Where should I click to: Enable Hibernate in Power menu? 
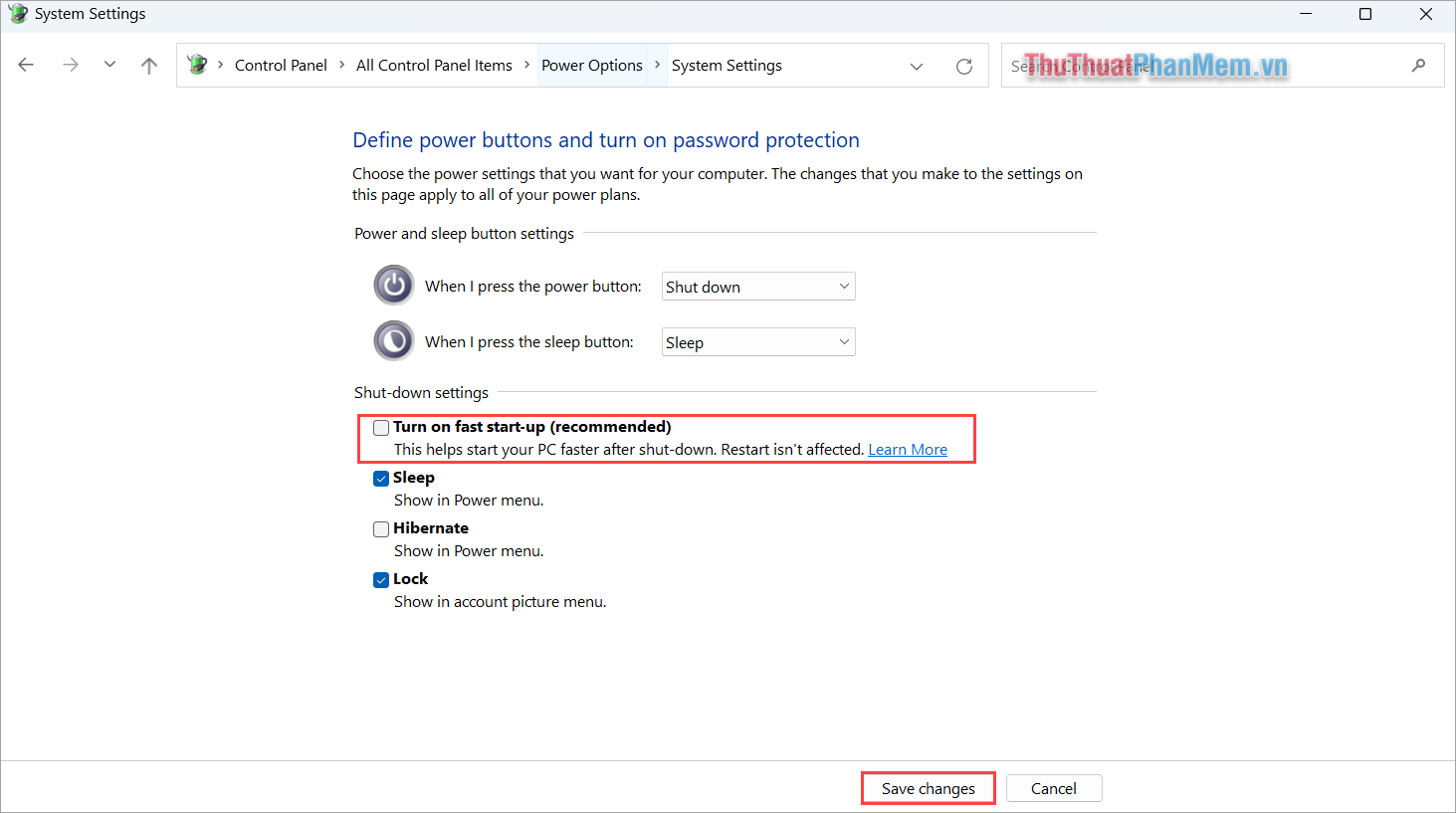pyautogui.click(x=381, y=528)
